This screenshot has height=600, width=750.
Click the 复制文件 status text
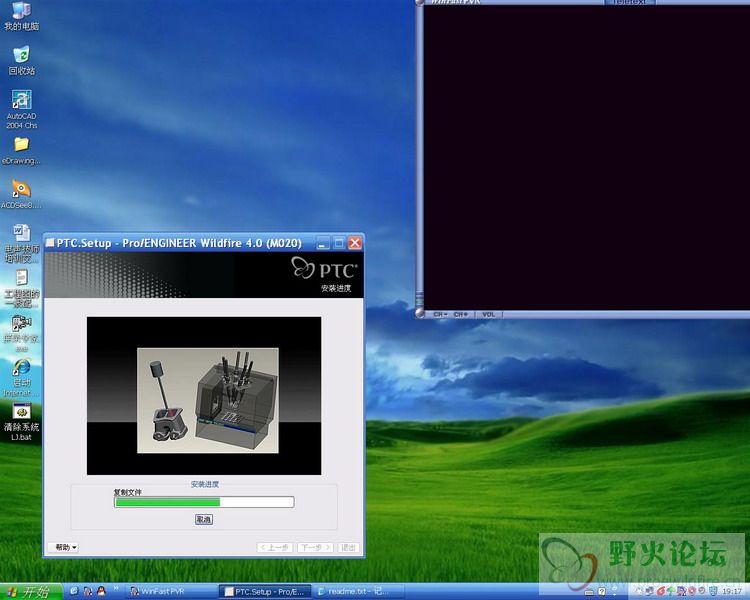click(x=127, y=492)
